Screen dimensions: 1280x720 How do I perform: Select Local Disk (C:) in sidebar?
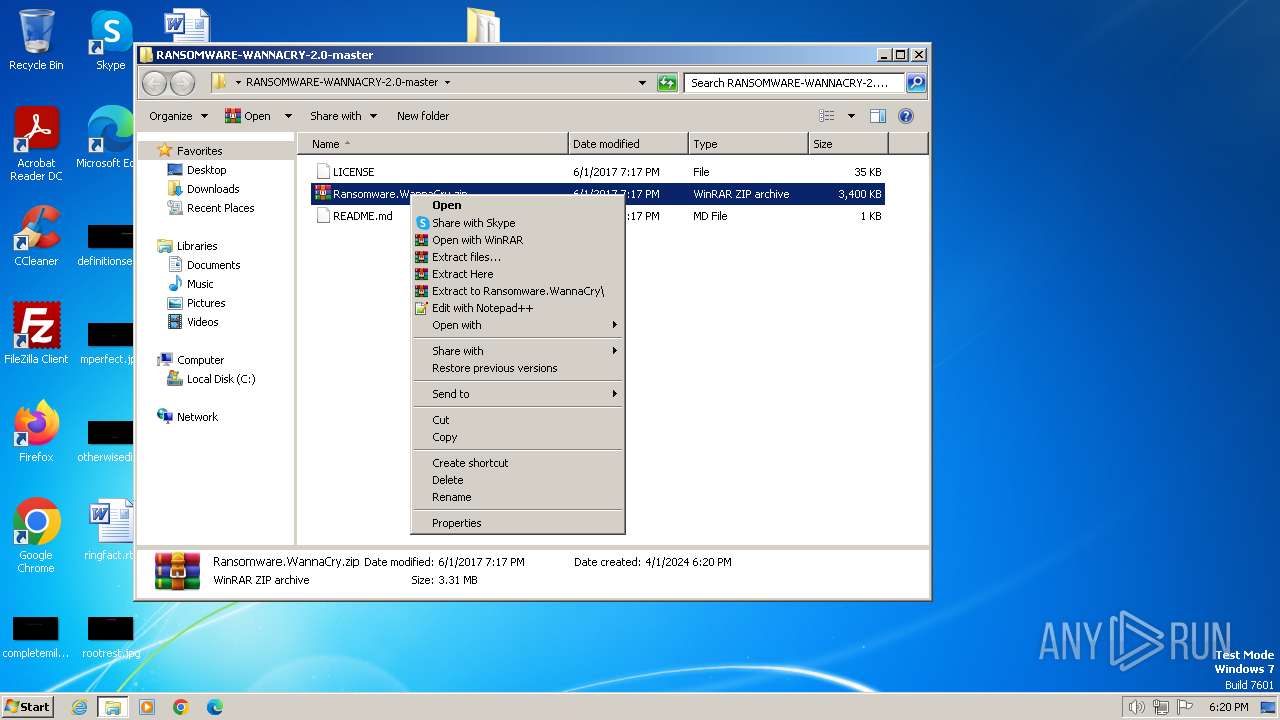pyautogui.click(x=221, y=379)
